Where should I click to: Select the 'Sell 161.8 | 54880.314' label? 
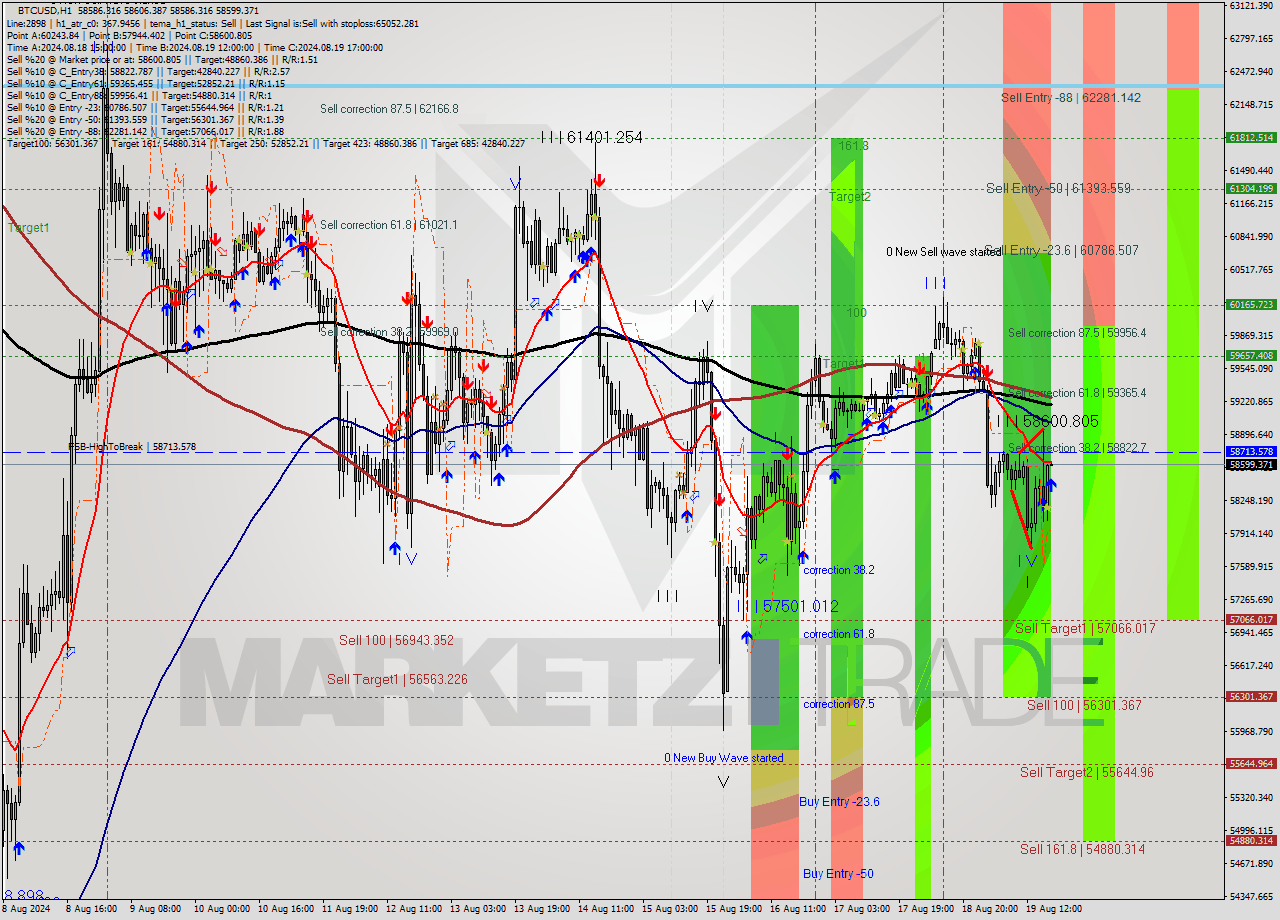click(1082, 849)
